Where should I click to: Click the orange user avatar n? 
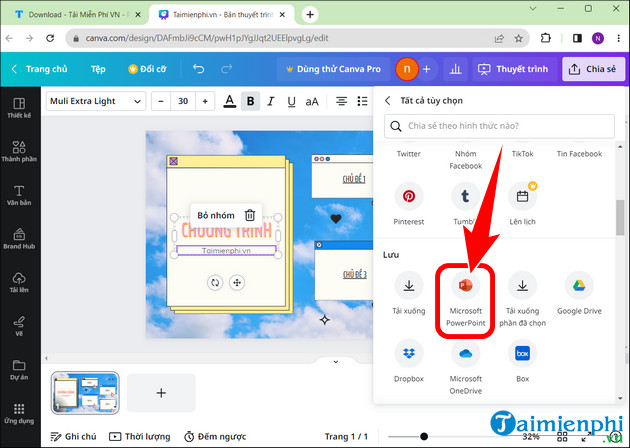tap(407, 69)
